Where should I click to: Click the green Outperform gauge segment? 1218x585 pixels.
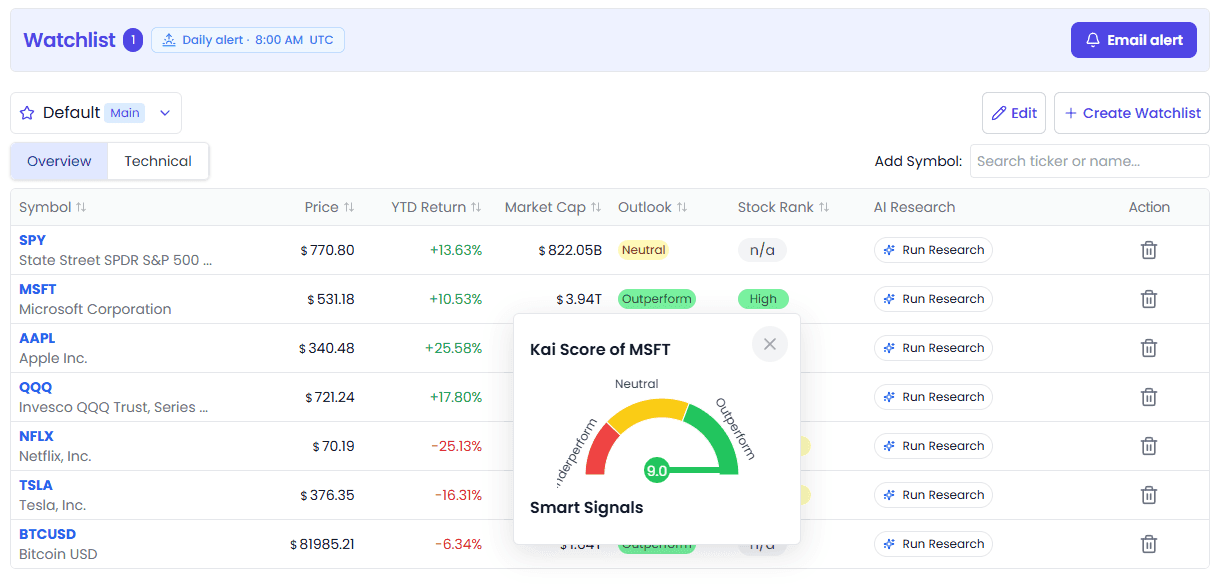point(720,434)
